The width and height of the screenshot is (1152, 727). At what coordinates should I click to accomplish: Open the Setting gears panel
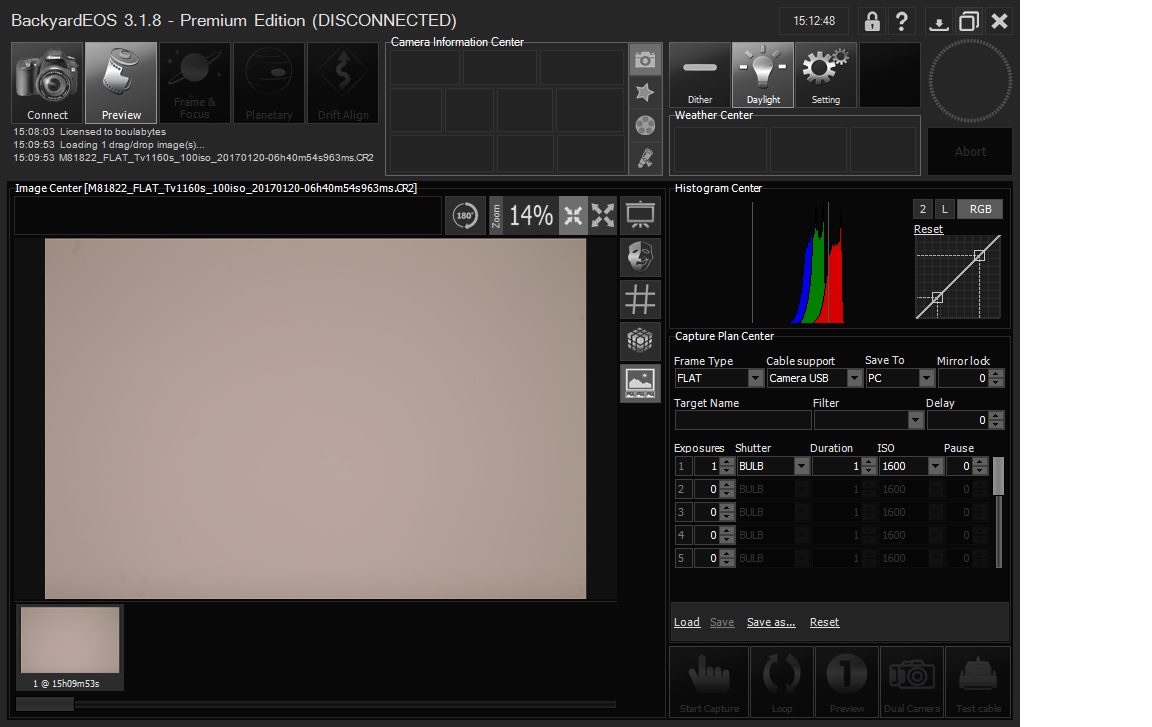825,75
